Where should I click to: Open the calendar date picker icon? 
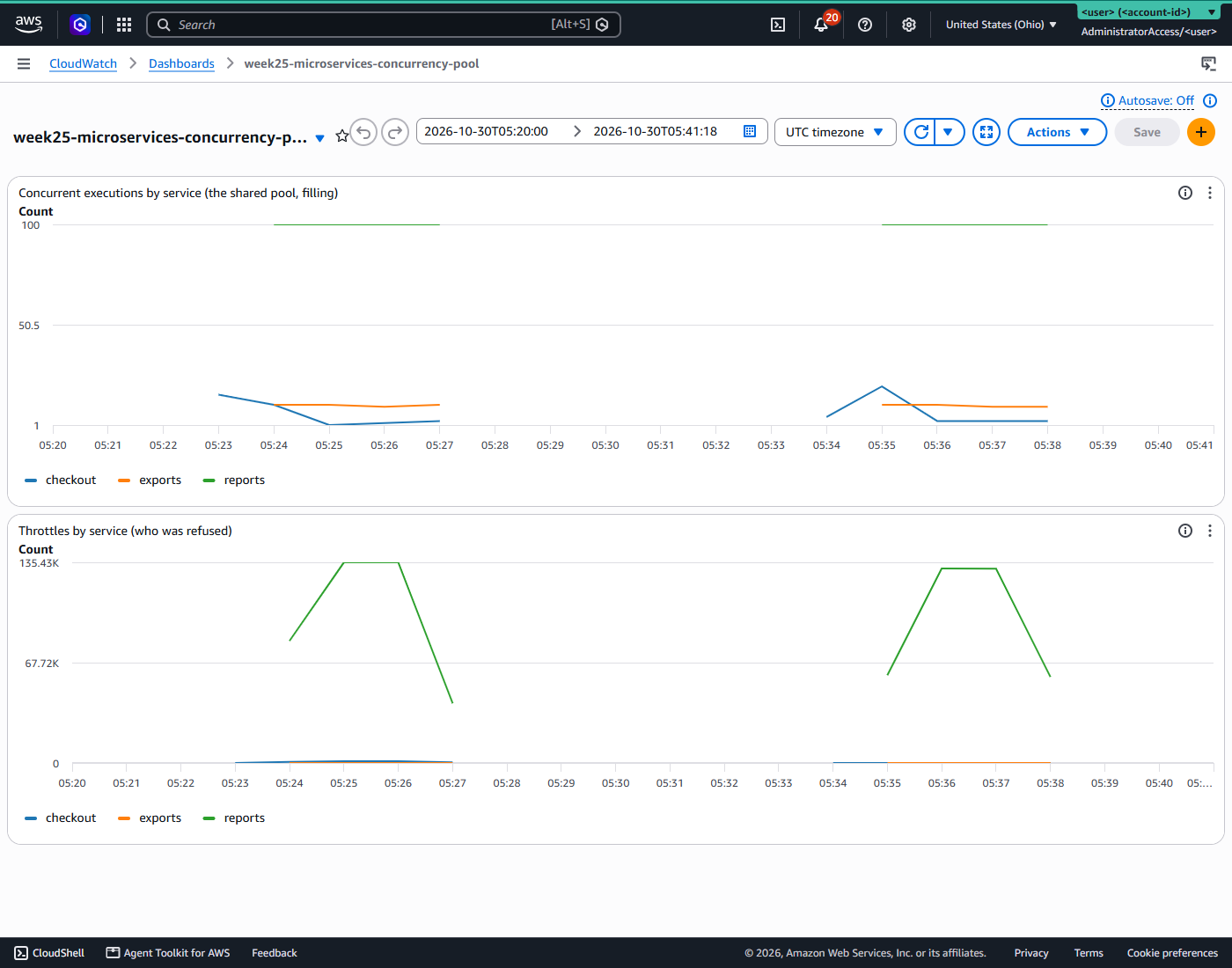750,131
